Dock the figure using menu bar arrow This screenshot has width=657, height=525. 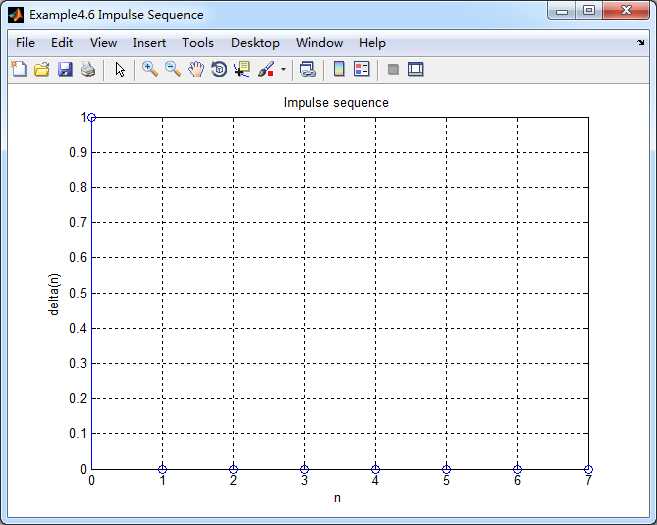[x=641, y=43]
